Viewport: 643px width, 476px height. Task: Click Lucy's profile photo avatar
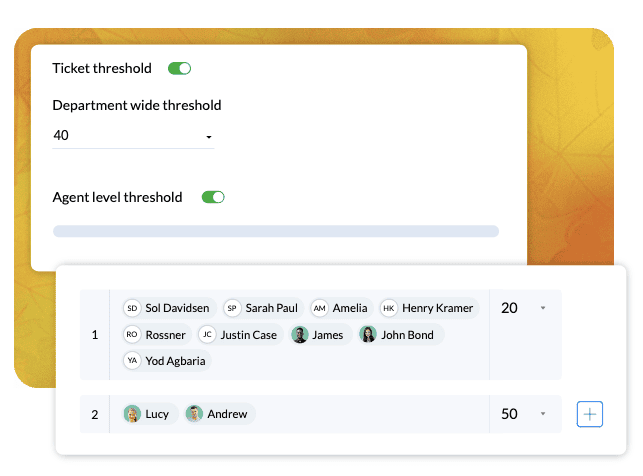(132, 414)
